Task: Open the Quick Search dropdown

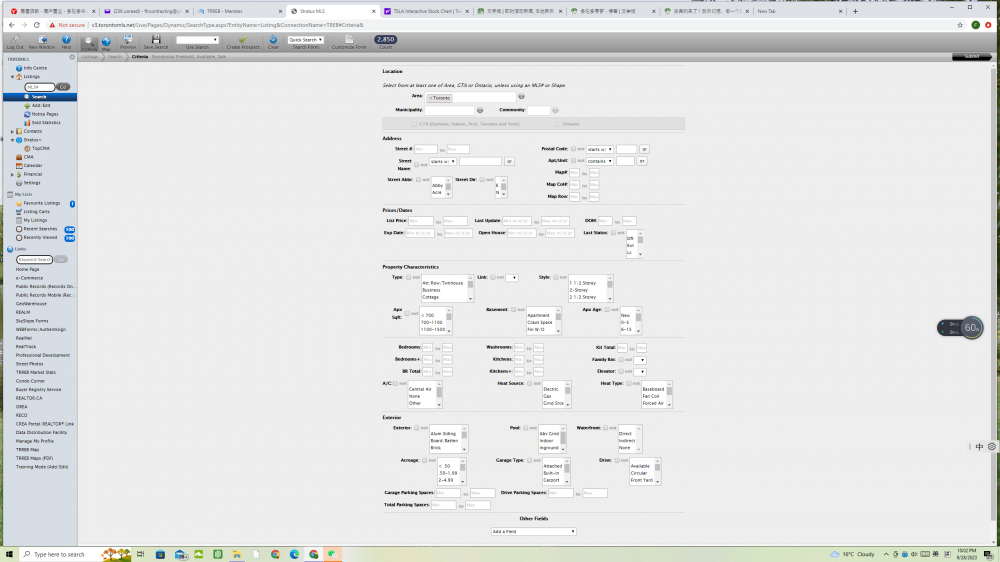Action: pos(305,40)
